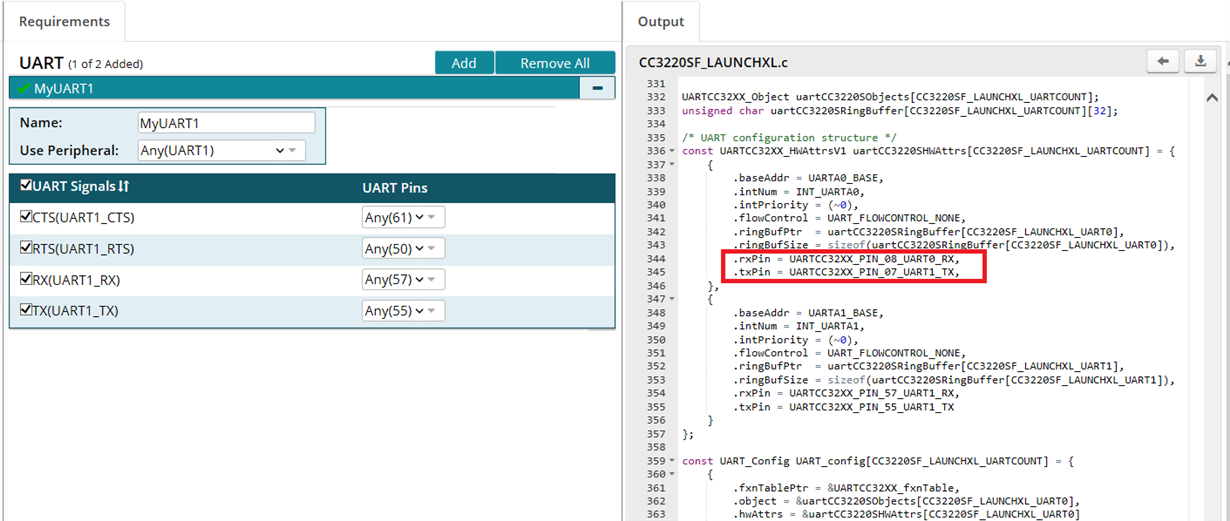Click the Remove All button
The width and height of the screenshot is (1230, 521).
555,63
